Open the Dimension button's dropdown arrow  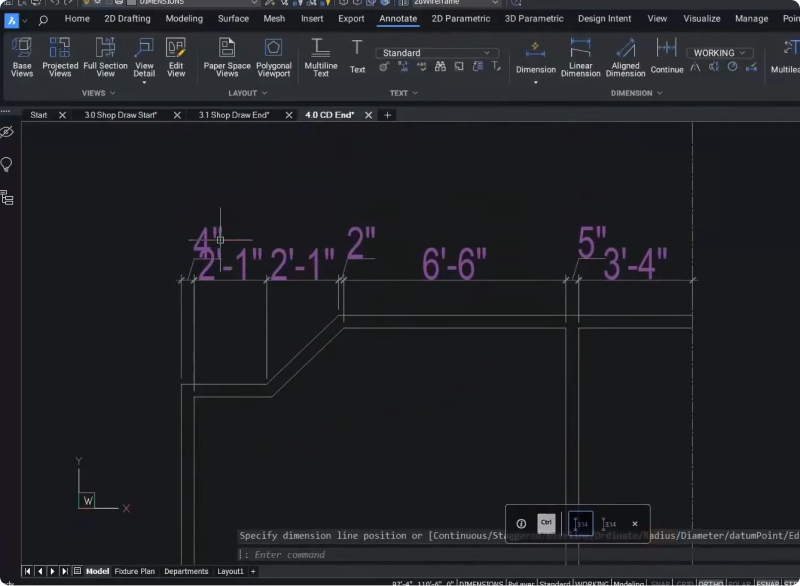[536, 82]
